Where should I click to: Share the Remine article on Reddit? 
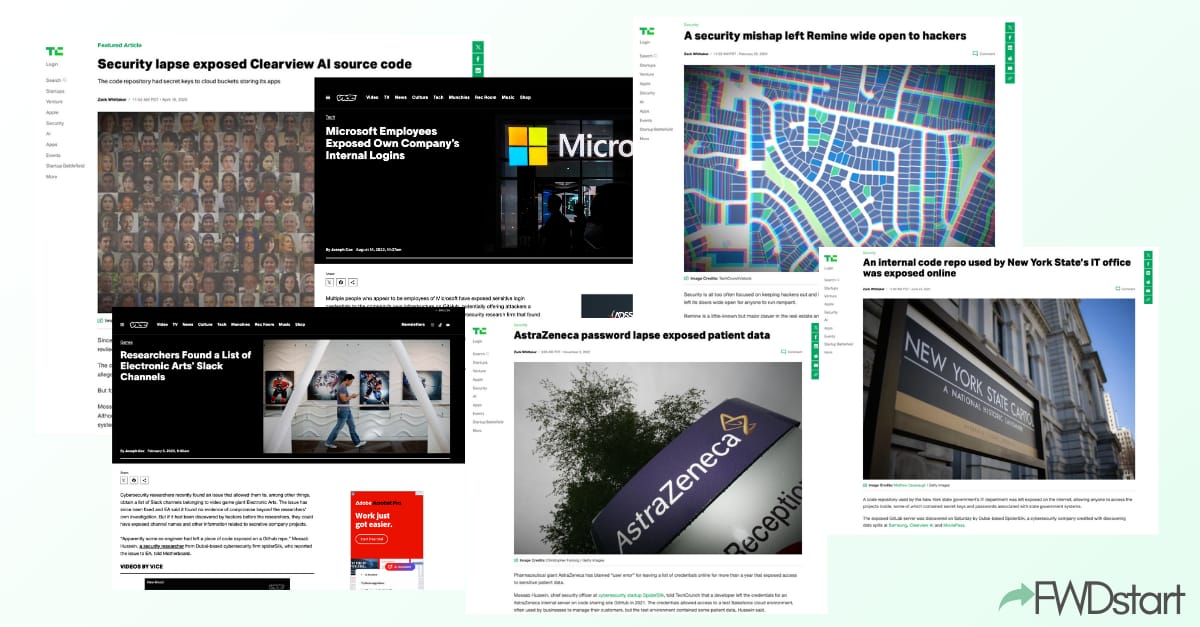point(1010,57)
